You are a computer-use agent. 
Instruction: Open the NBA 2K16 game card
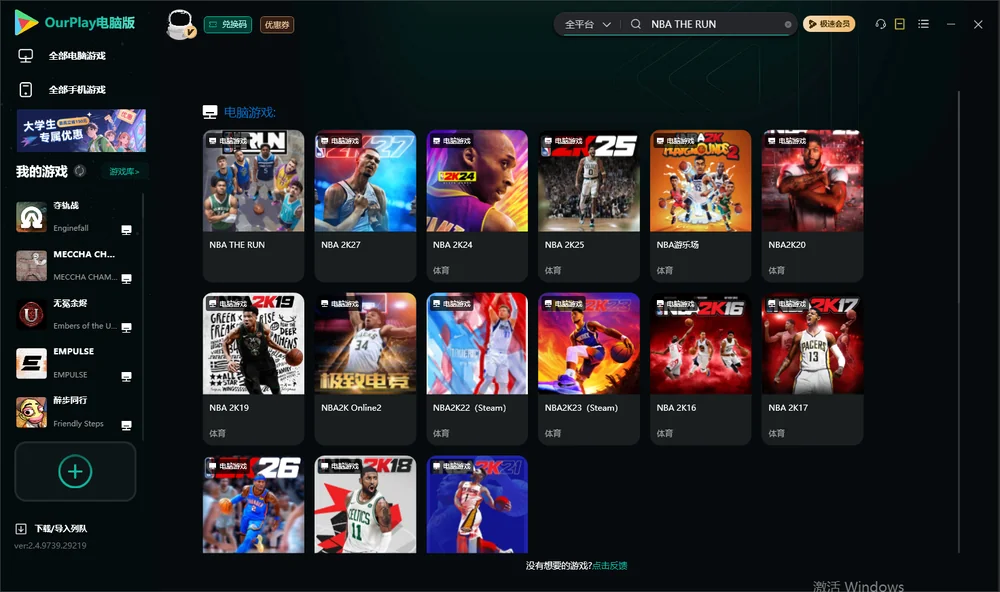point(700,369)
